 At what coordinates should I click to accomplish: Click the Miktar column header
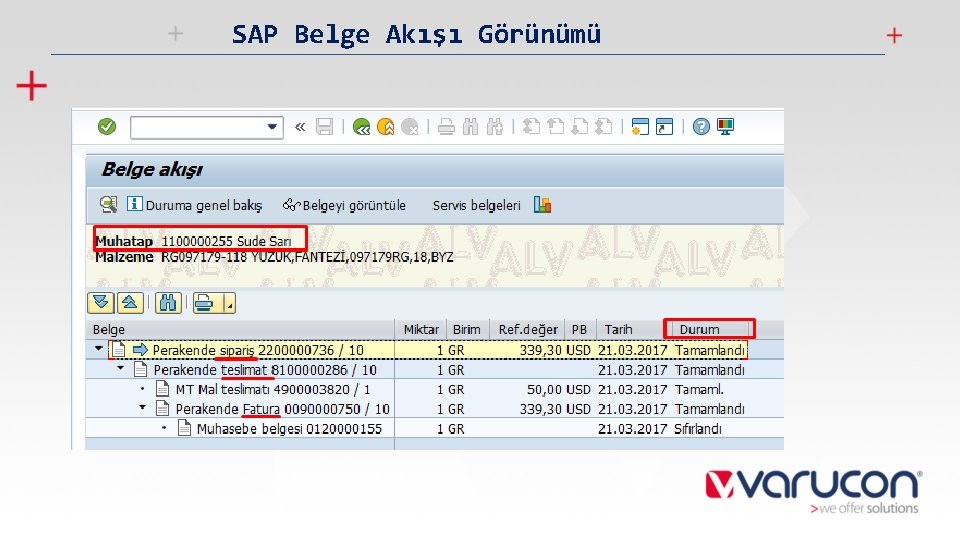click(421, 329)
